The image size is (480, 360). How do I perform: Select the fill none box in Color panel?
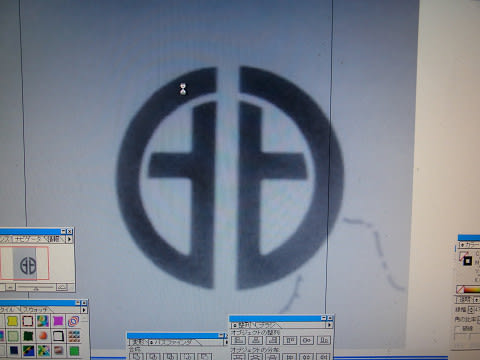462,256
